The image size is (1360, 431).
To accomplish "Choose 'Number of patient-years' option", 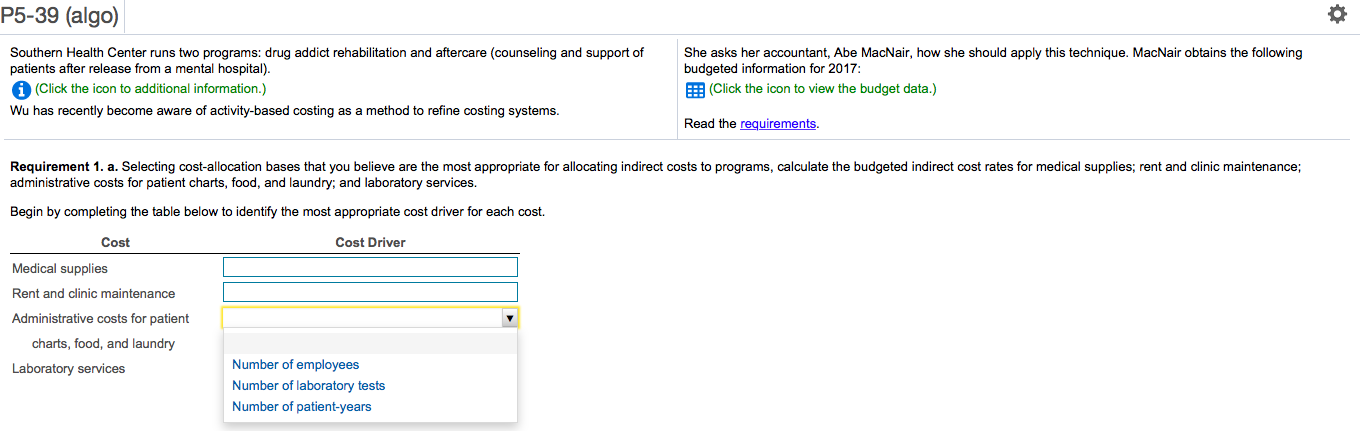I will (x=301, y=407).
